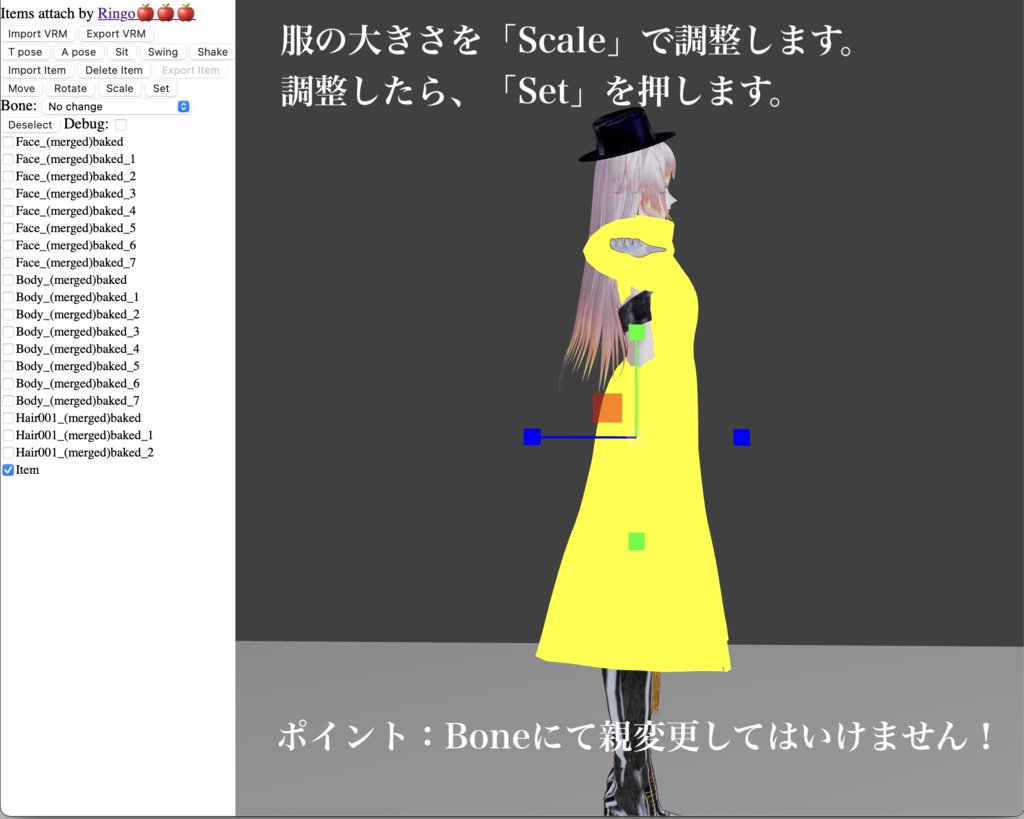Check the Face_(merged)baked checkbox
This screenshot has height=819, width=1024.
click(x=6, y=141)
